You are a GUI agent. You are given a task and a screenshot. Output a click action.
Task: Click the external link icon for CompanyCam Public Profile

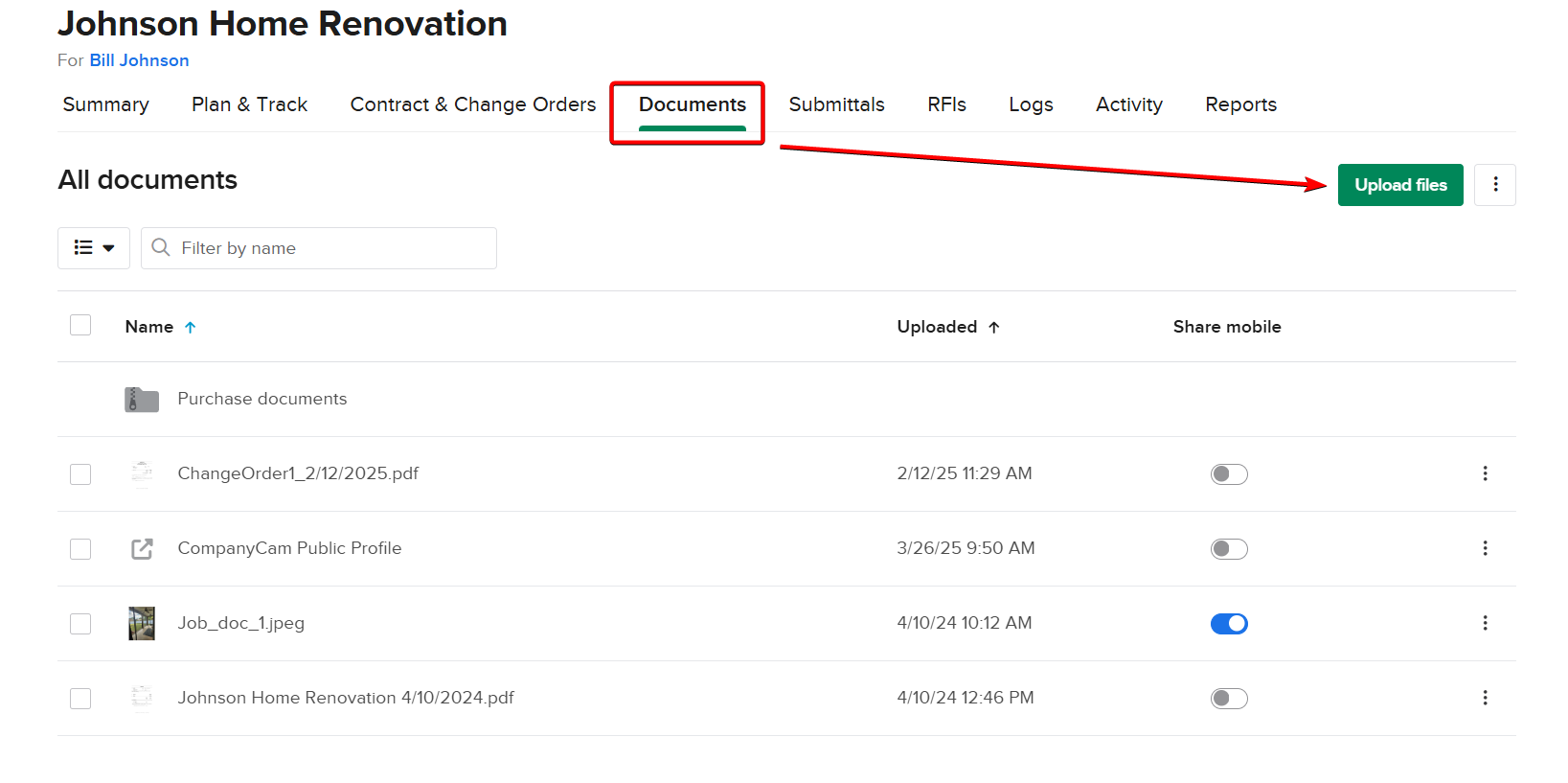(142, 548)
